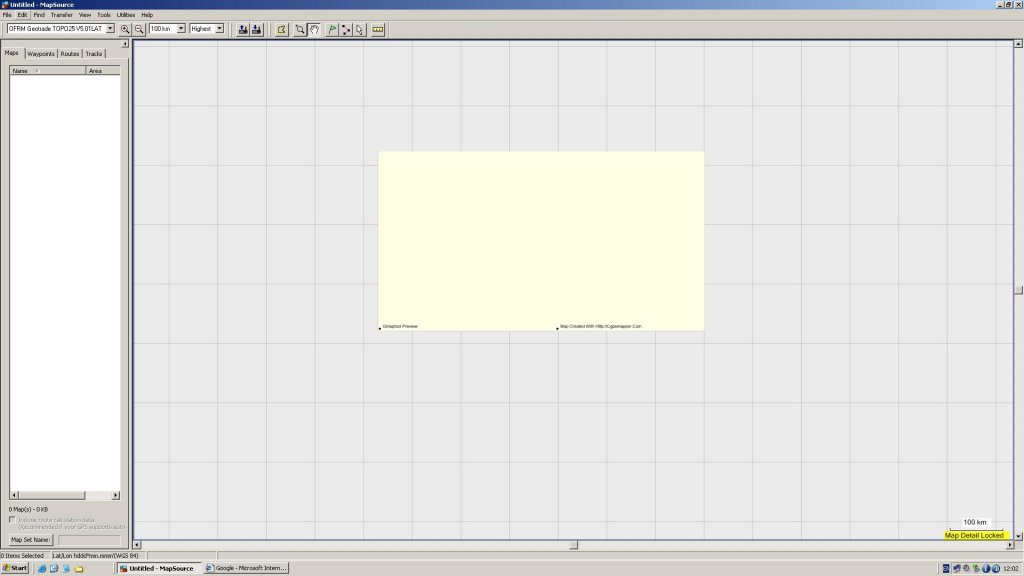Image resolution: width=1024 pixels, height=576 pixels.
Task: Click the Lat/Lon WGS 84 status text
Action: point(95,556)
